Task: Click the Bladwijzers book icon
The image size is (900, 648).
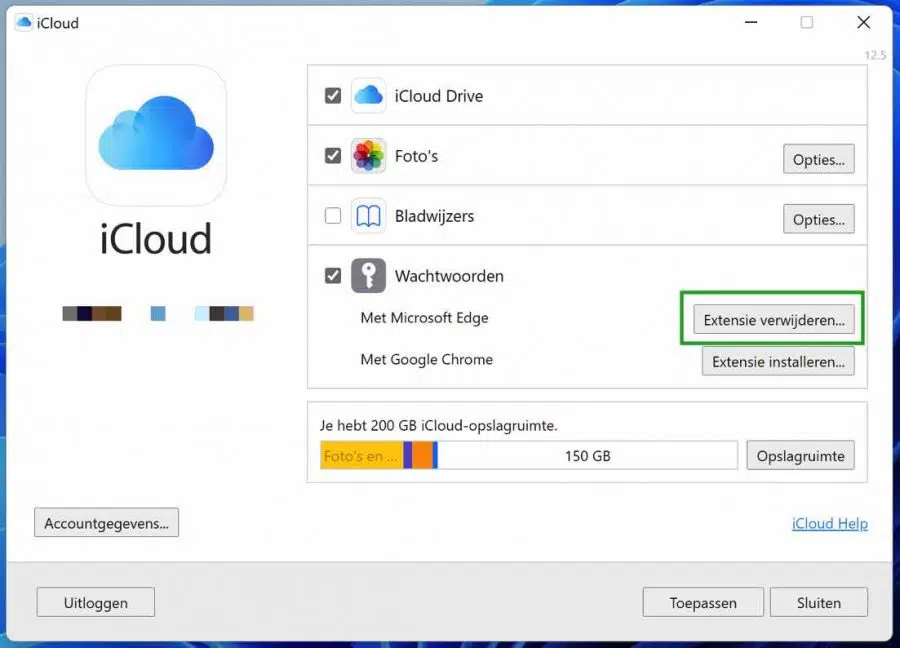Action: [368, 216]
